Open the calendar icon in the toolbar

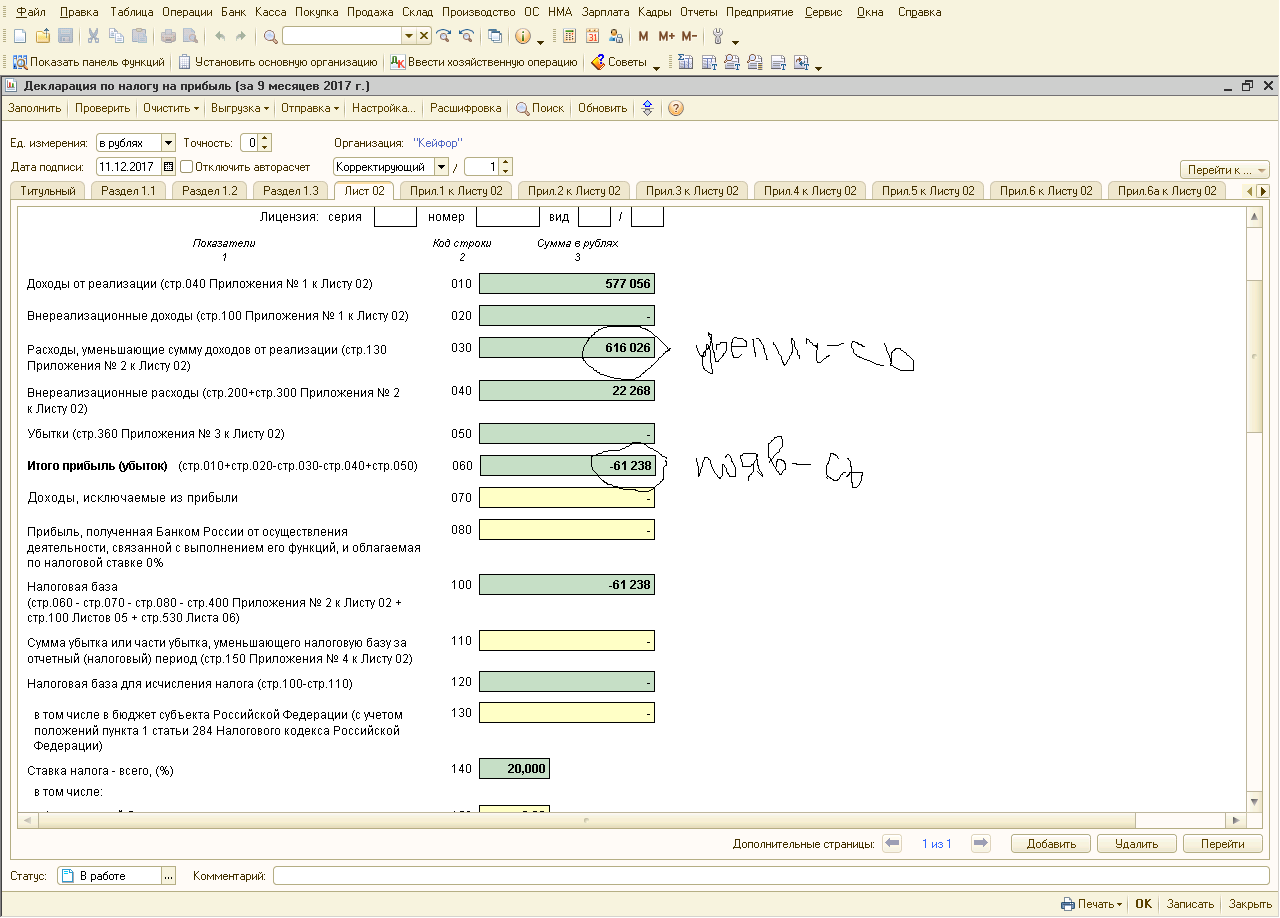(x=592, y=36)
